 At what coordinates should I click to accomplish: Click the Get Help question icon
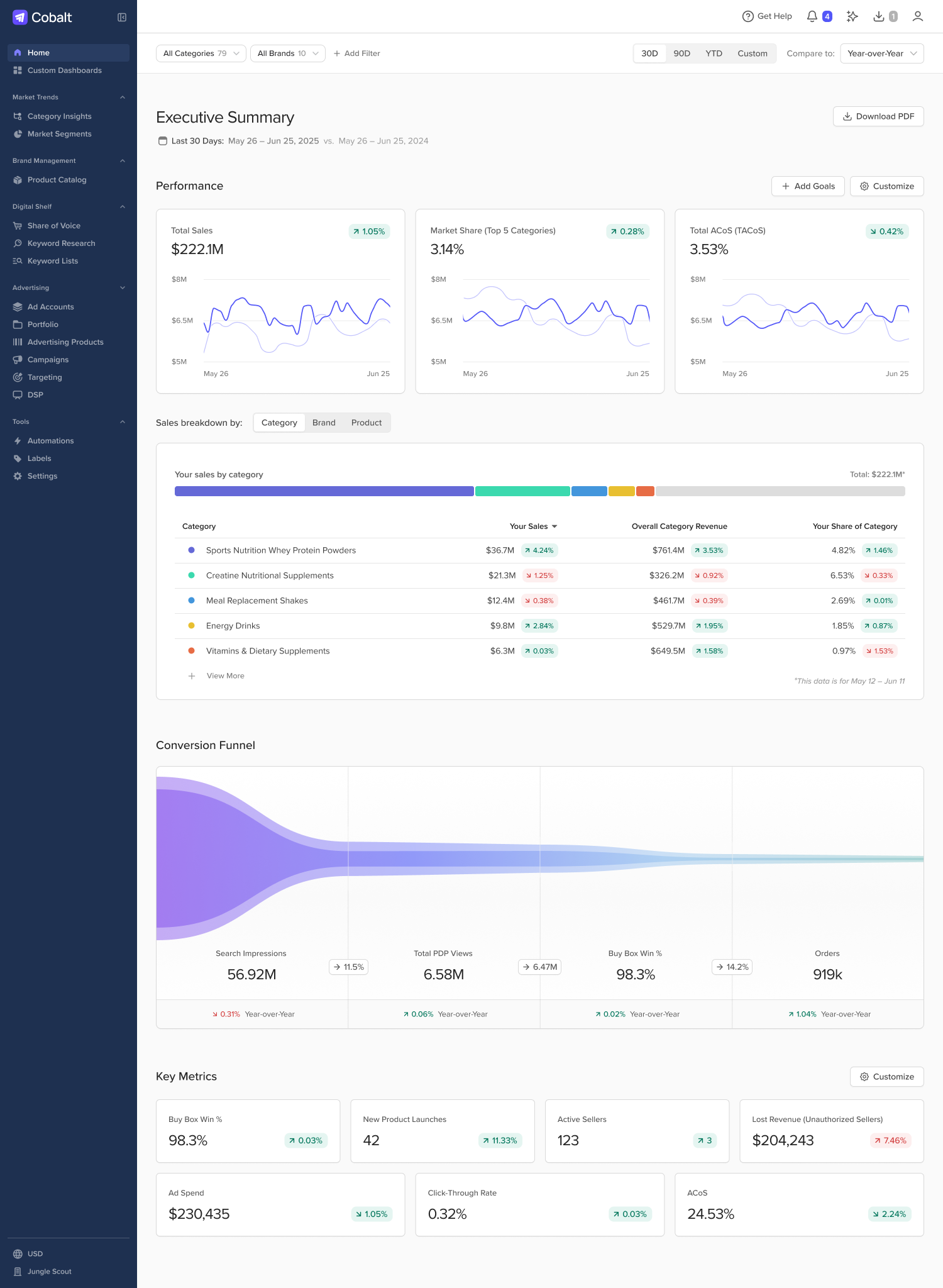coord(748,16)
